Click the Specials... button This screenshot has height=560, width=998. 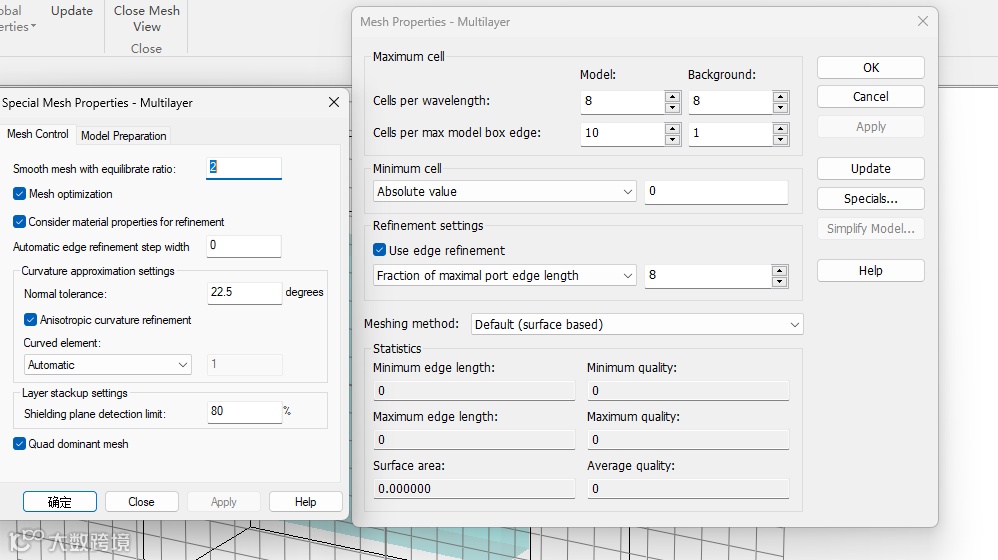[870, 198]
